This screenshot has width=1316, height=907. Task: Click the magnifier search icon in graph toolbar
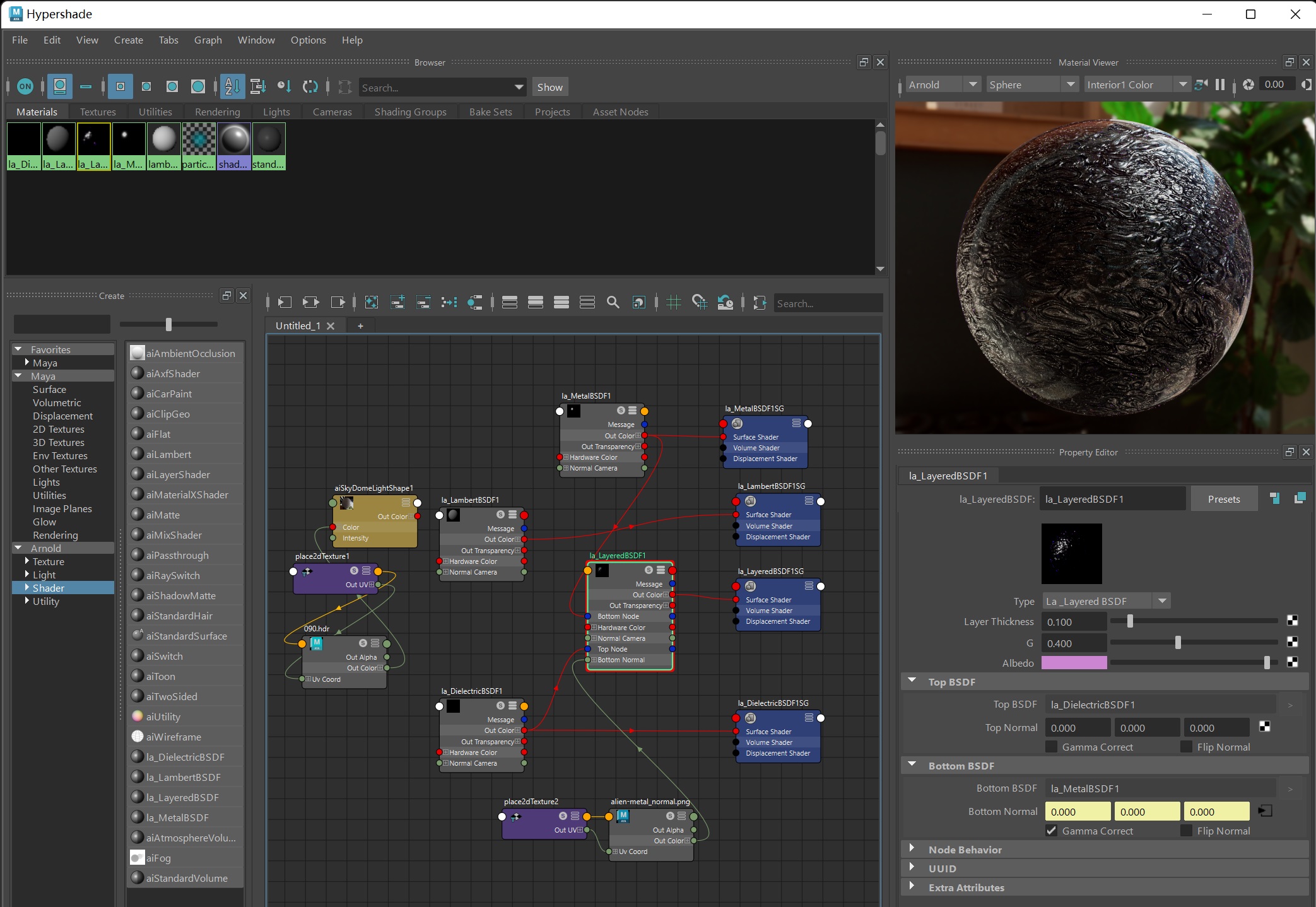(x=613, y=303)
